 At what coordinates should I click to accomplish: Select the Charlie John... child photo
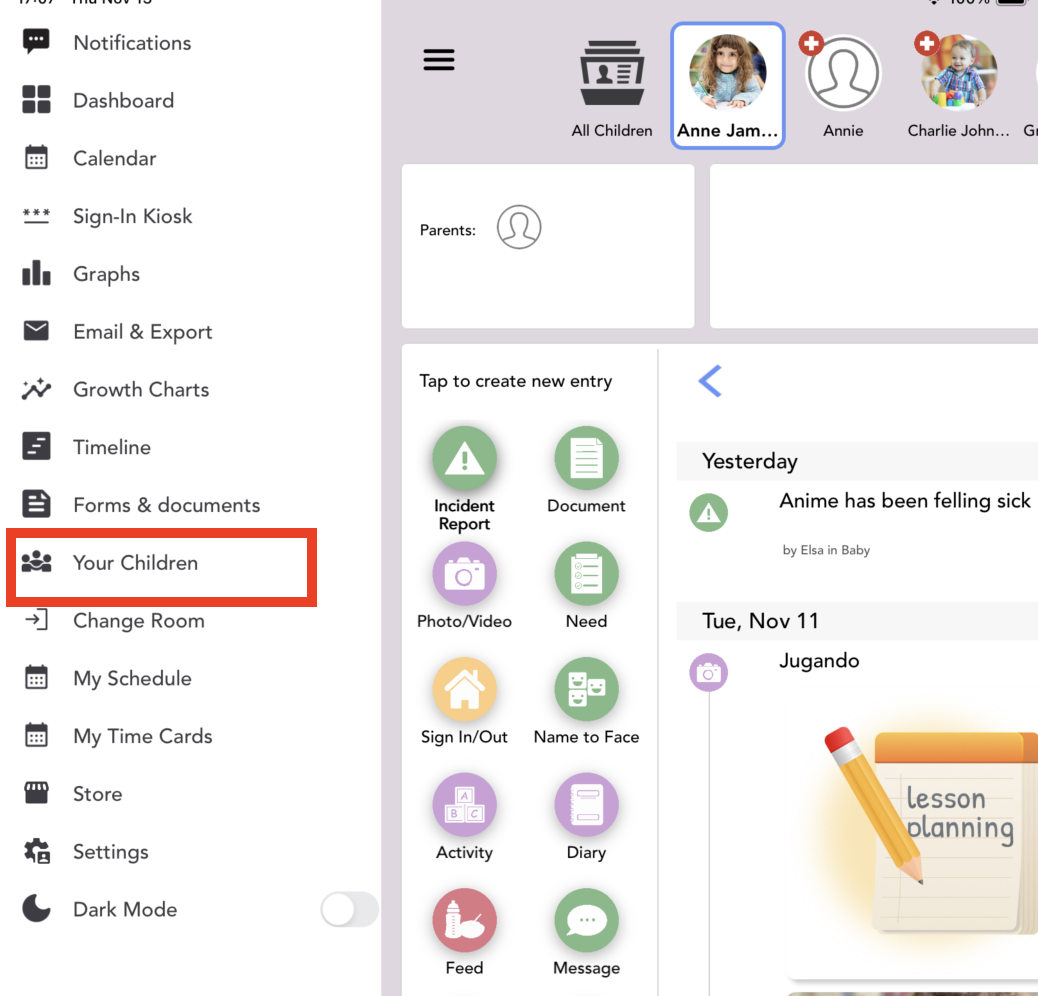click(x=959, y=73)
